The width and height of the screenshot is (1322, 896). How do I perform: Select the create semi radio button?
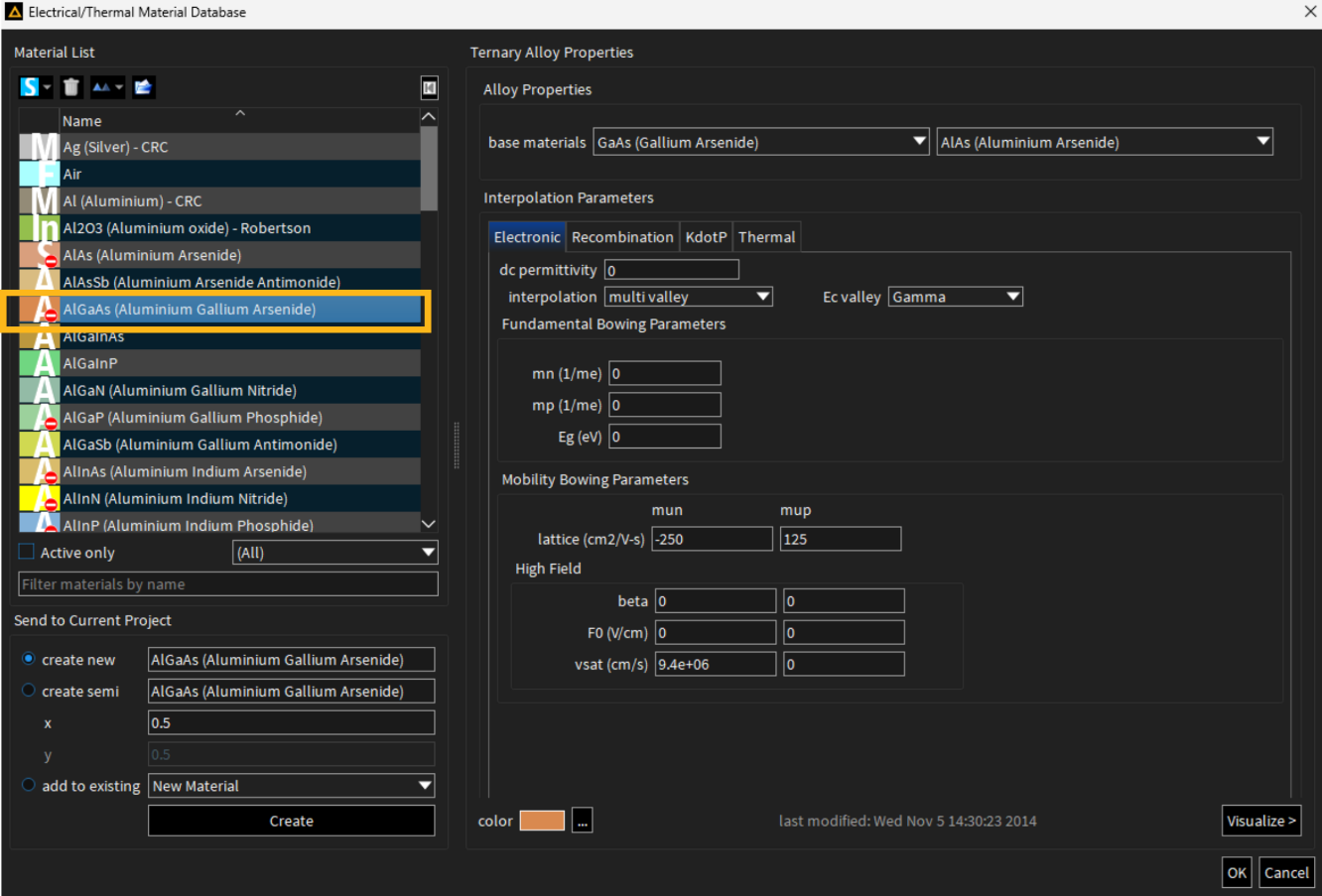29,691
